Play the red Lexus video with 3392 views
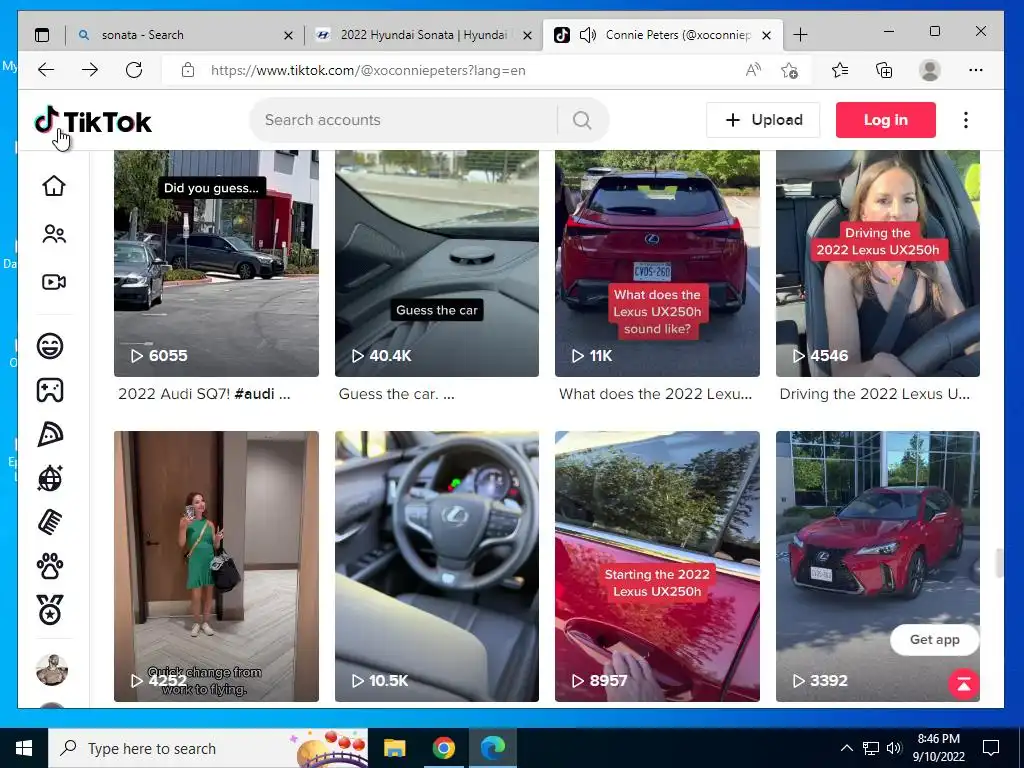Viewport: 1024px width, 768px height. (878, 566)
